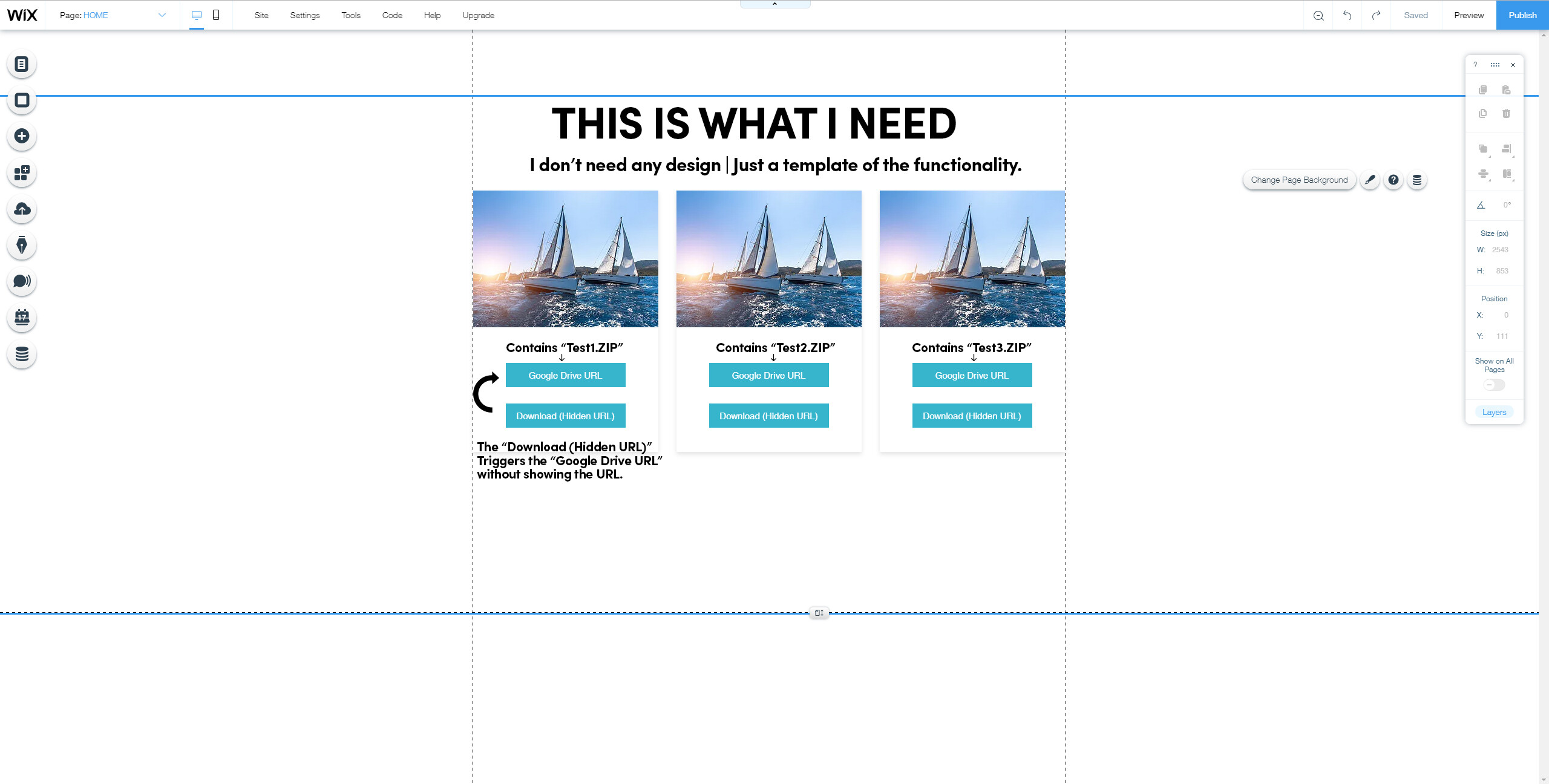1549x784 pixels.
Task: Open the Settings menu
Action: (304, 15)
